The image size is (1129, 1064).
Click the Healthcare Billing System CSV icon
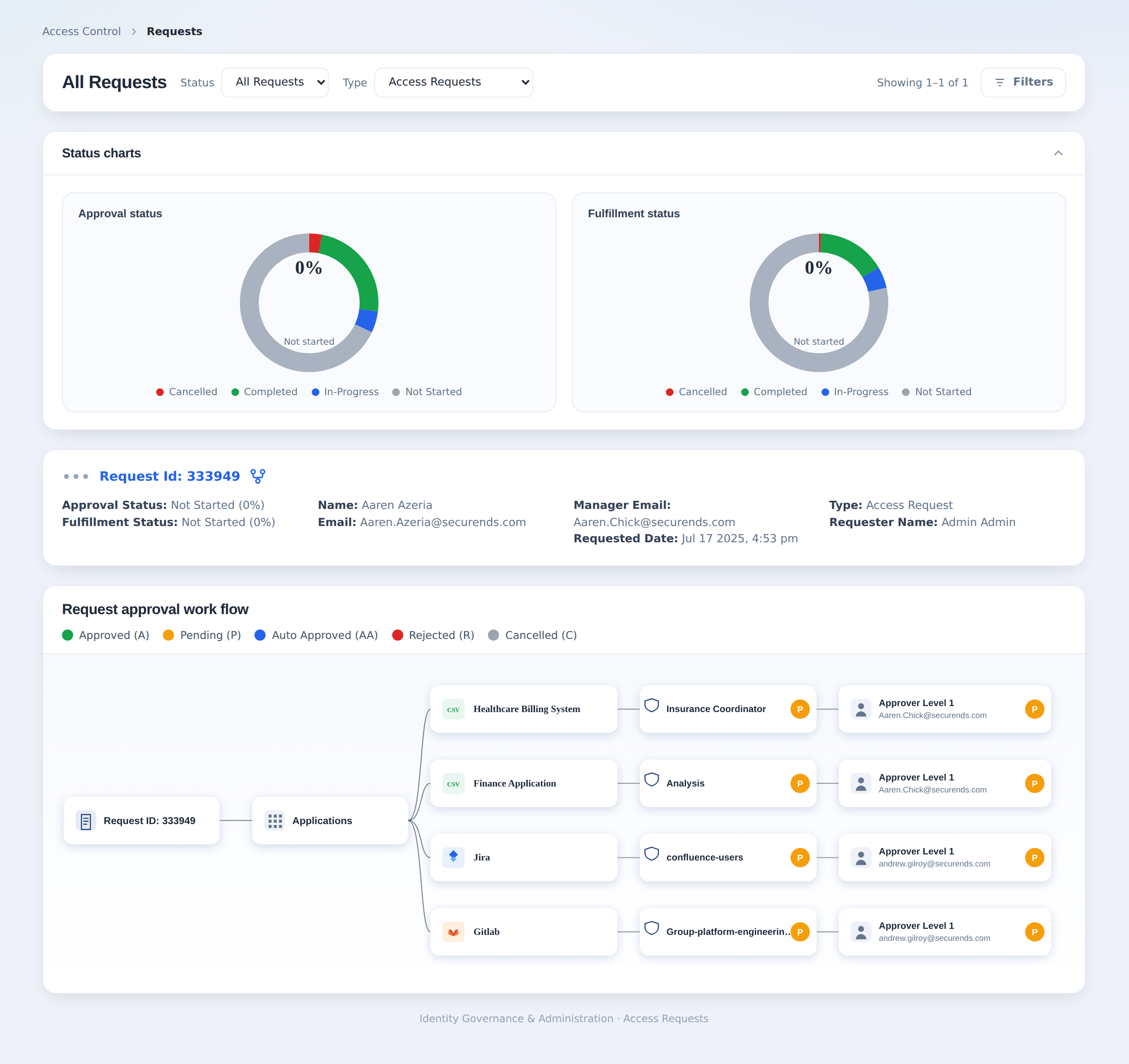(x=453, y=709)
